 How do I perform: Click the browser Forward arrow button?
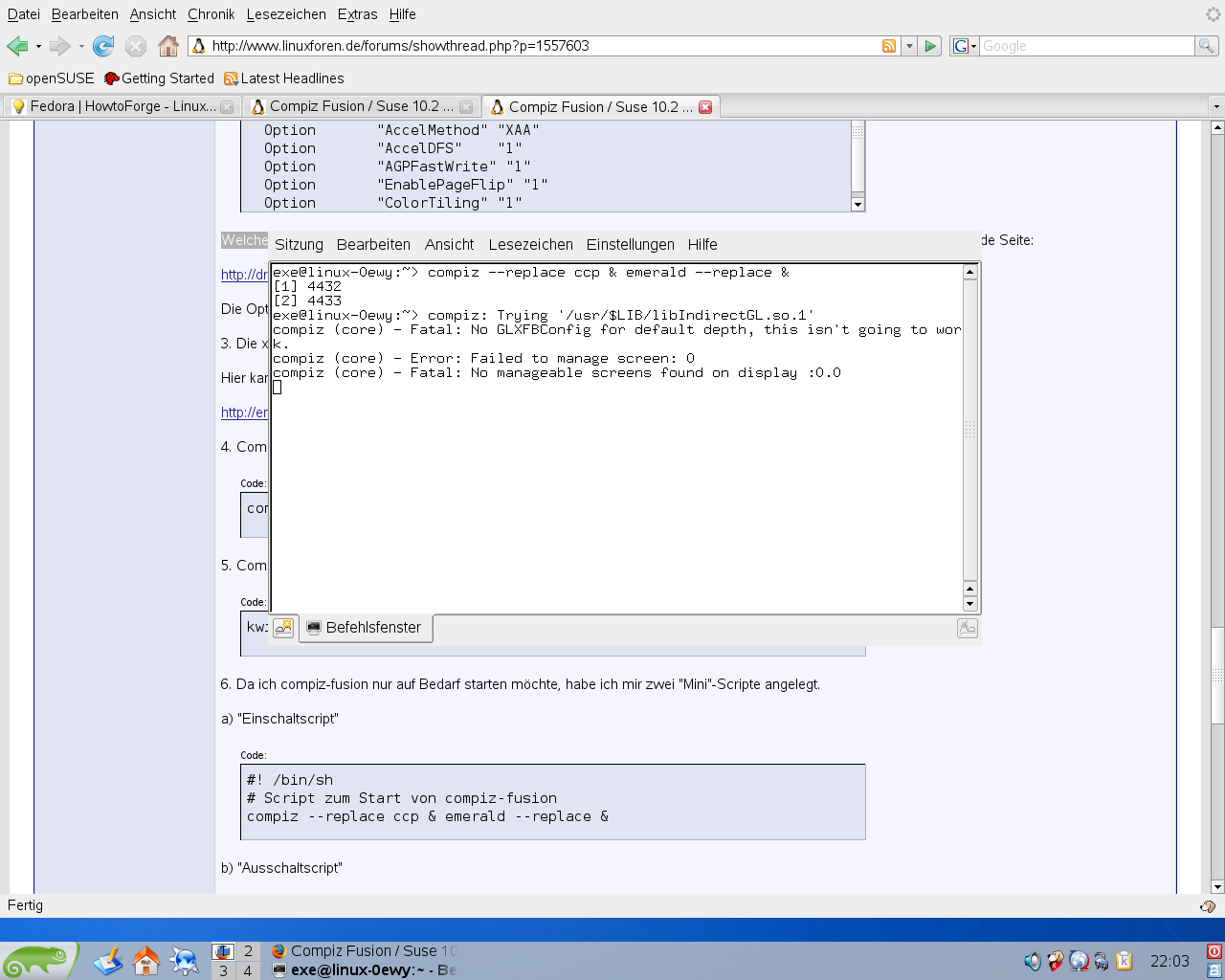click(x=59, y=46)
